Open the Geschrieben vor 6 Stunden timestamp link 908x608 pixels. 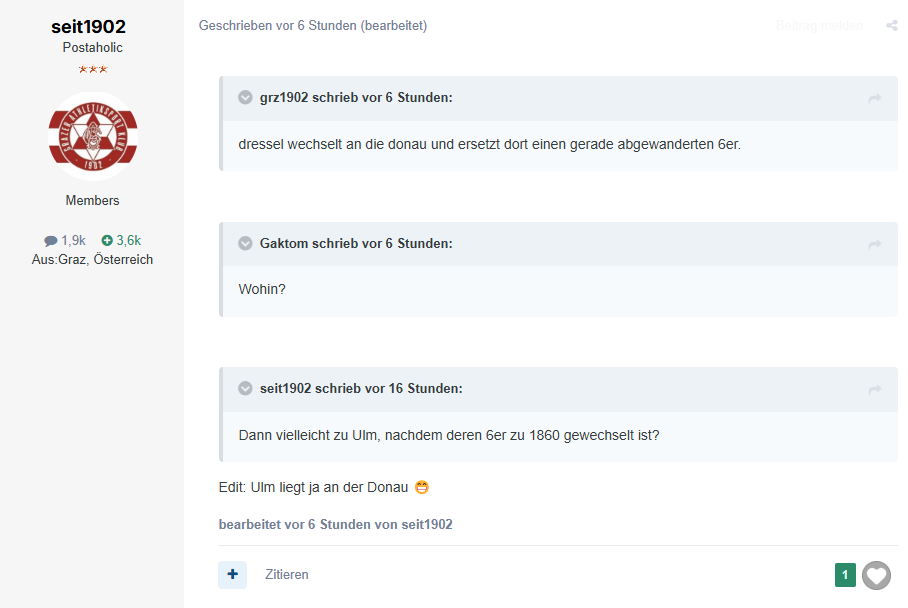point(277,25)
